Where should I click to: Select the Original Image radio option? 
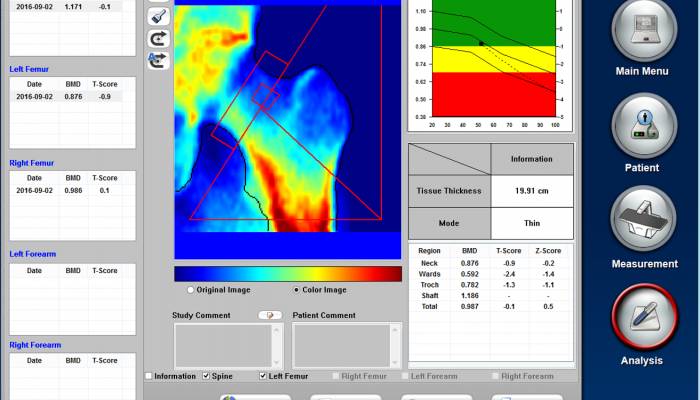point(219,290)
